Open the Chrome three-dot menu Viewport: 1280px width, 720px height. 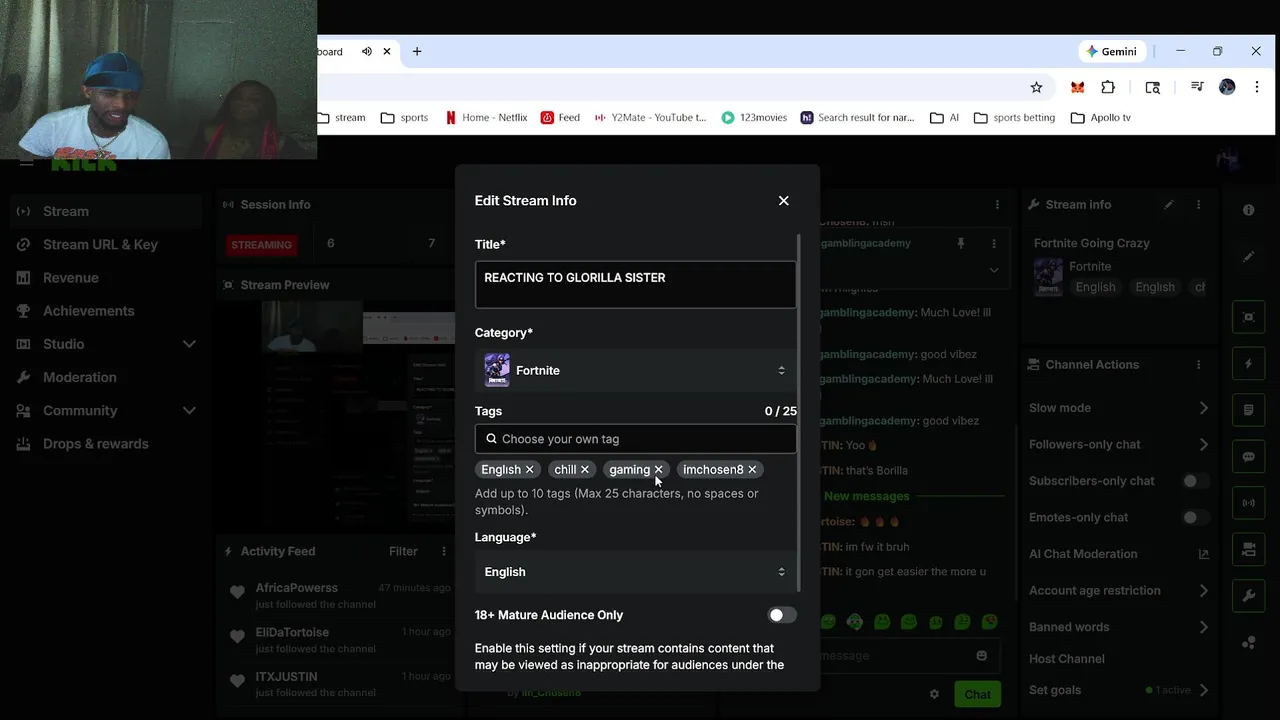[1256, 88]
